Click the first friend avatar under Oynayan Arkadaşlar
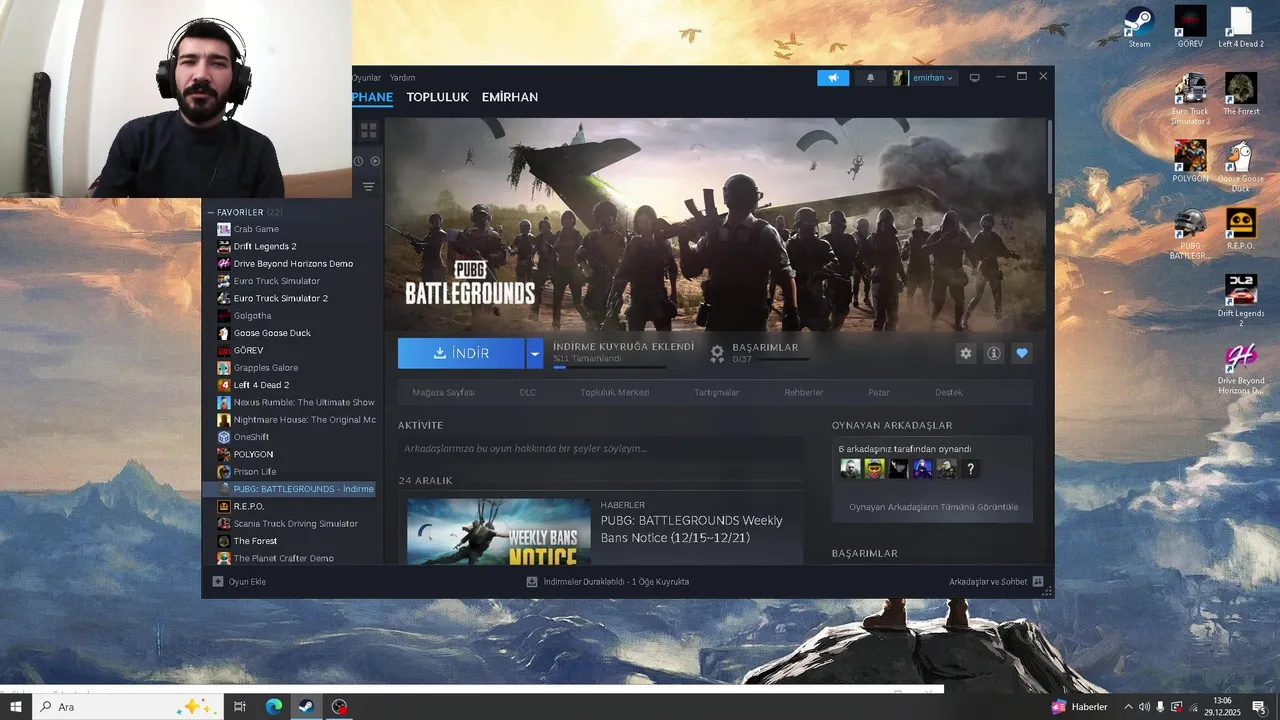 tap(850, 468)
